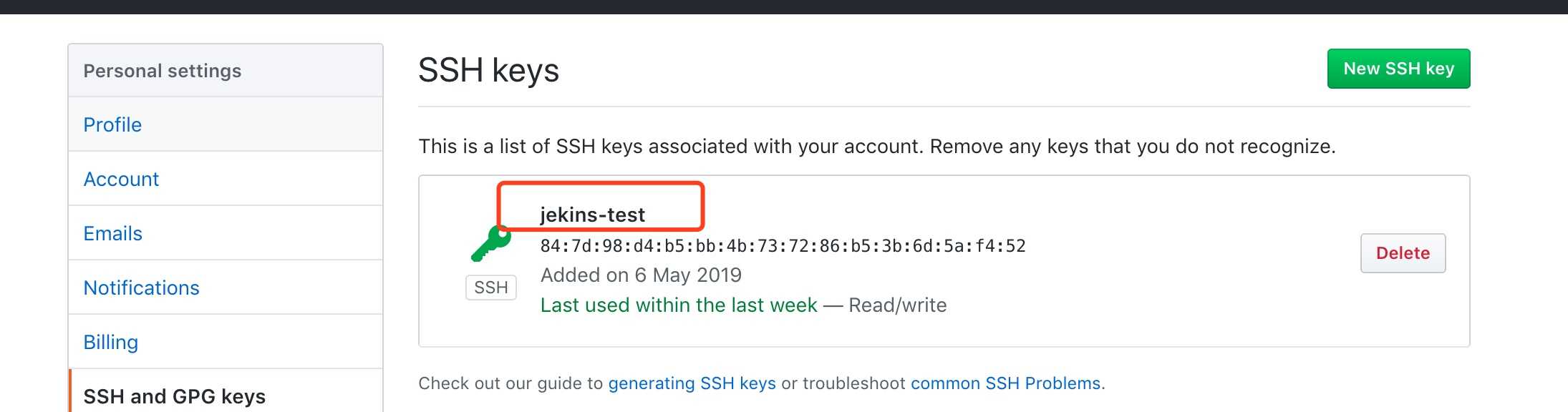Open common SSH Problems link
Image resolution: width=1568 pixels, height=412 pixels.
click(x=1005, y=383)
